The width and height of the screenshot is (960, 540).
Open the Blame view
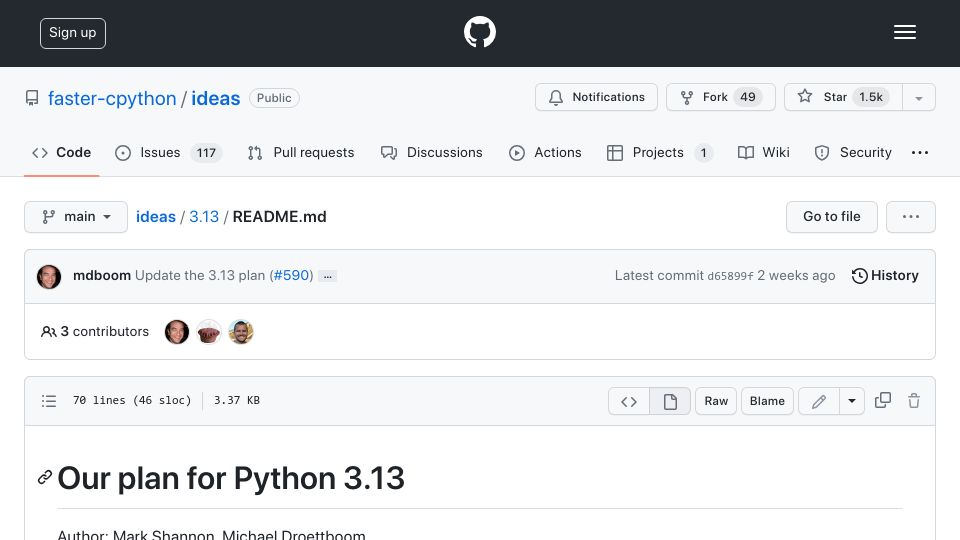(x=767, y=401)
